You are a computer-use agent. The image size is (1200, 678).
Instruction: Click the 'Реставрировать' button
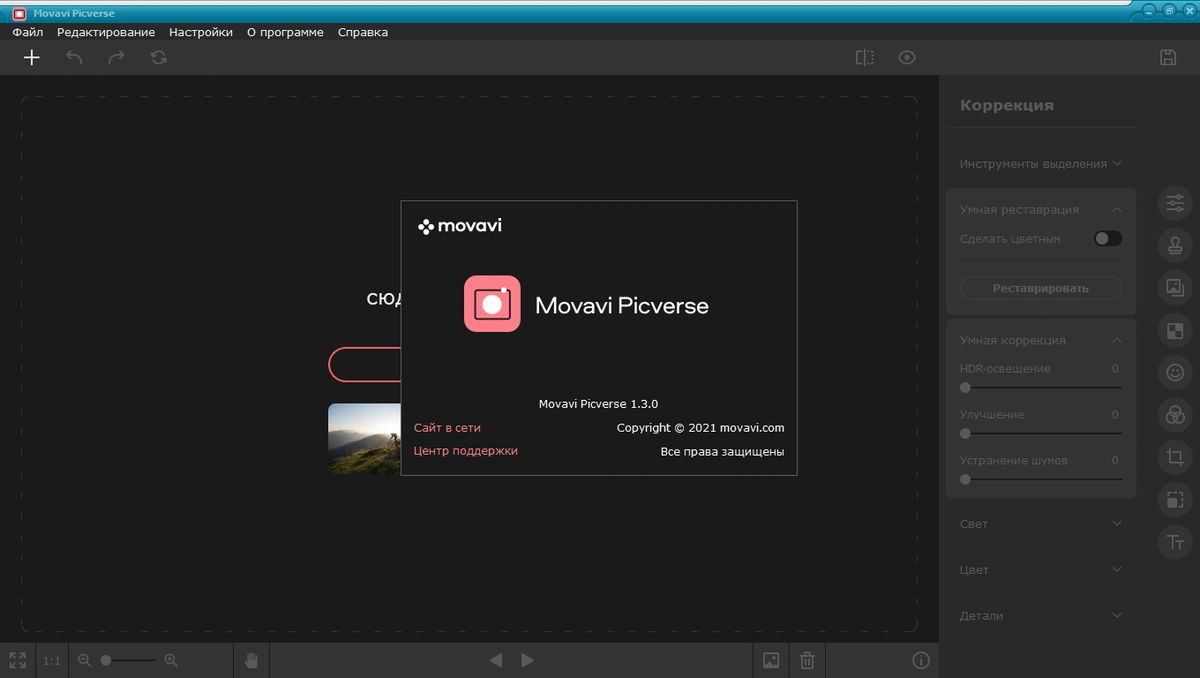coord(1041,288)
